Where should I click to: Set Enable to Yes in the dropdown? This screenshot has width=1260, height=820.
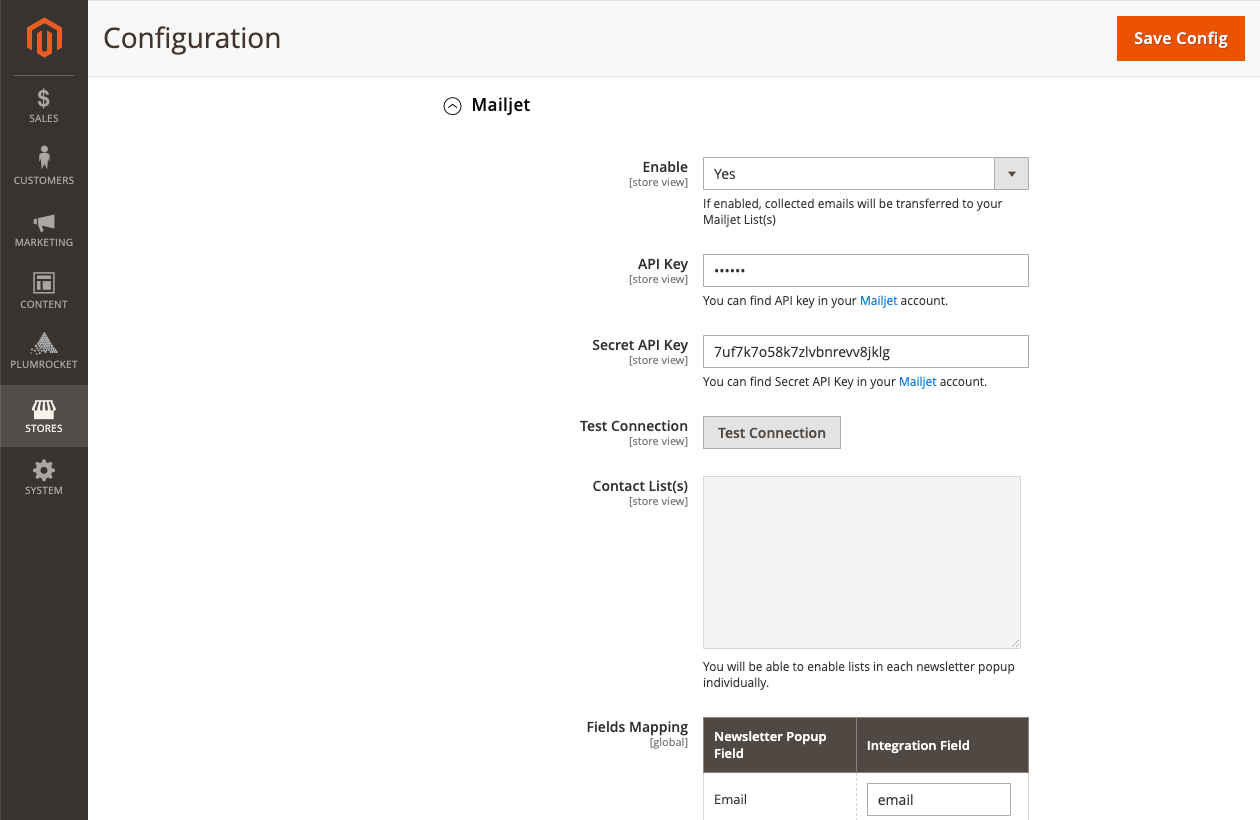coord(848,173)
